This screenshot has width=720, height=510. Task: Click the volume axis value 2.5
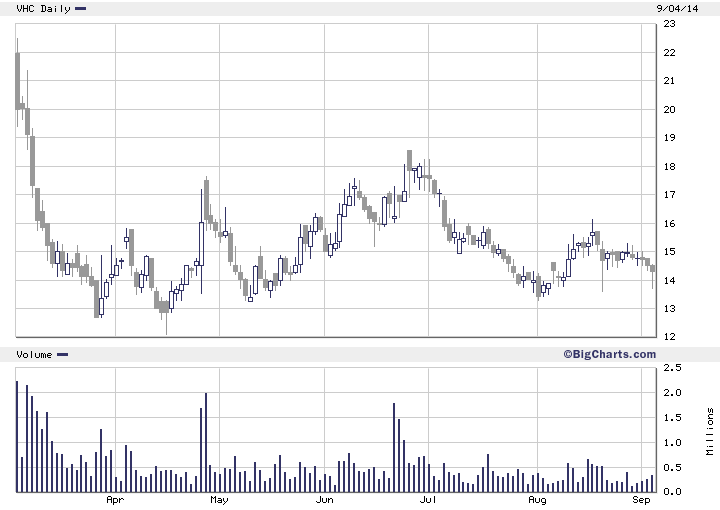(x=672, y=368)
